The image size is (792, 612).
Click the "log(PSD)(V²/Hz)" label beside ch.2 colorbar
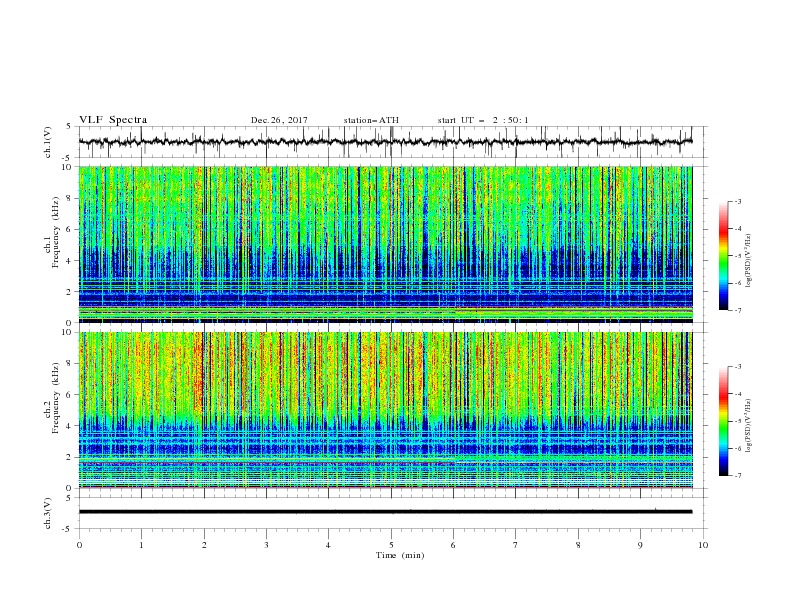(749, 426)
